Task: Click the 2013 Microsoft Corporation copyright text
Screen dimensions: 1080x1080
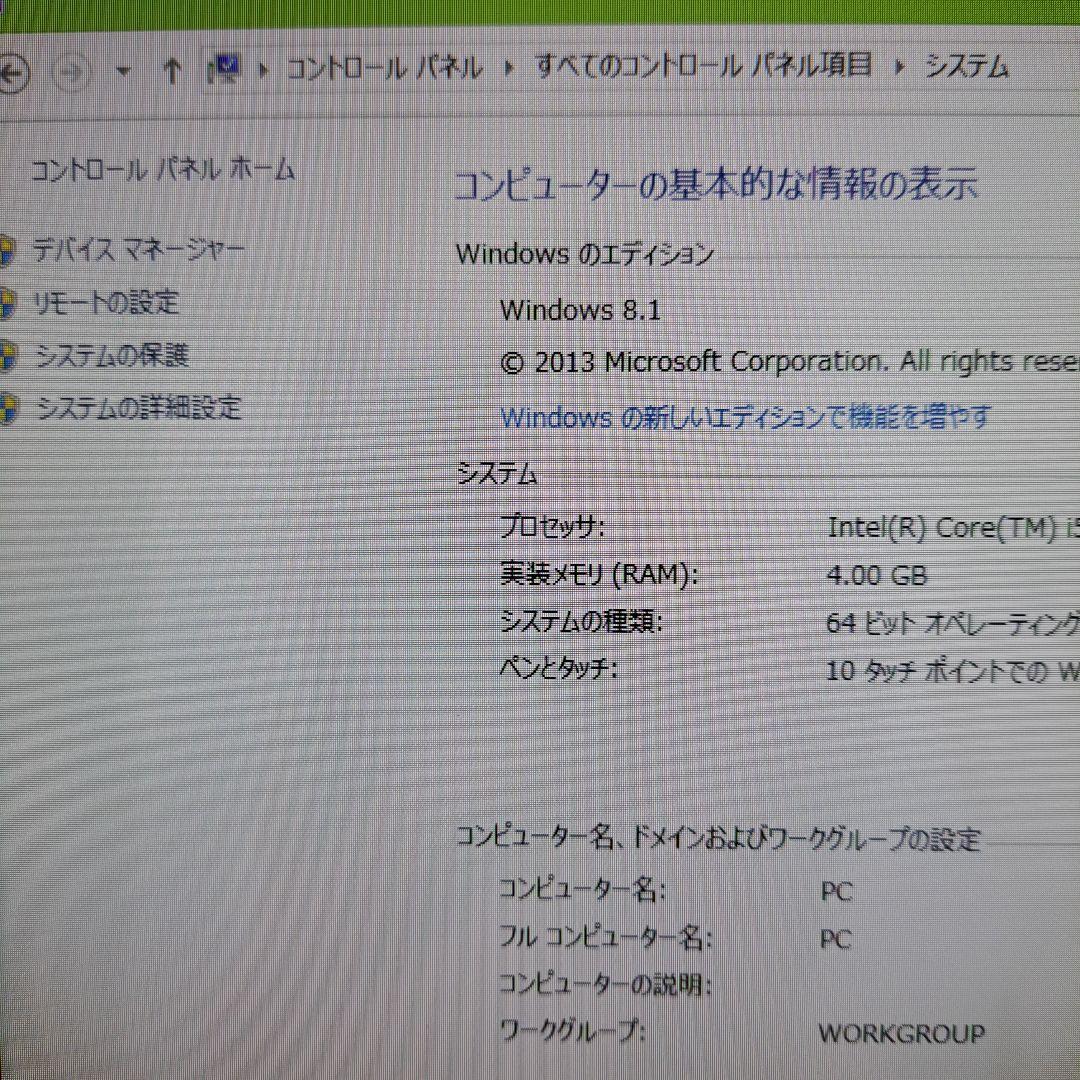Action: 790,362
